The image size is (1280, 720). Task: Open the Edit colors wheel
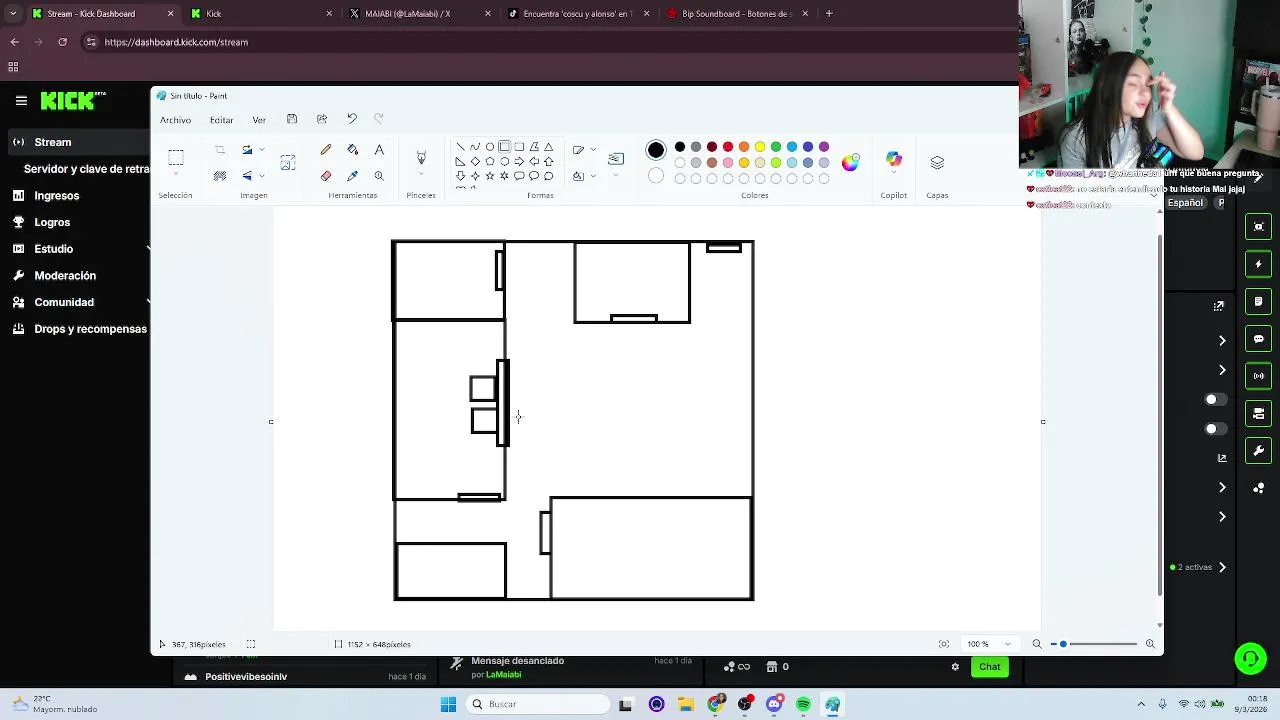(x=850, y=162)
